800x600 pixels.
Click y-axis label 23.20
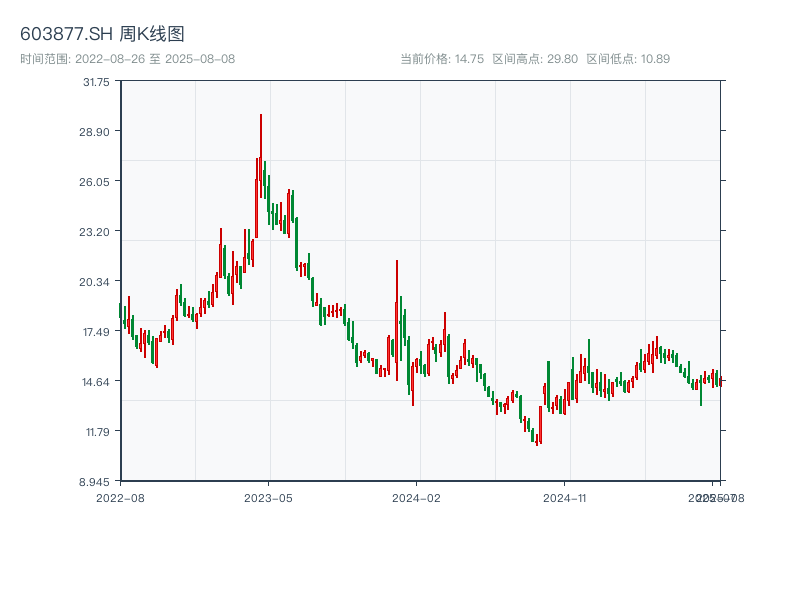coord(94,232)
